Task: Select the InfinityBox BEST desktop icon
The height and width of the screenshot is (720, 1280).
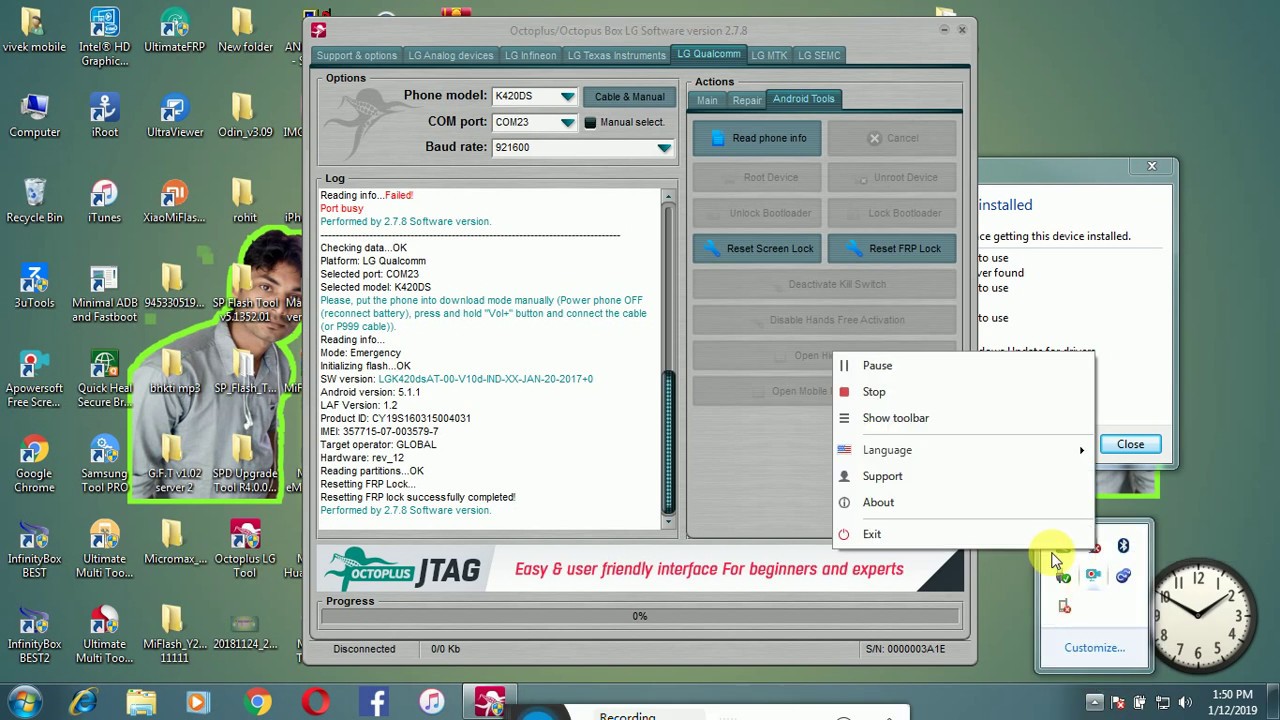Action: click(x=35, y=549)
